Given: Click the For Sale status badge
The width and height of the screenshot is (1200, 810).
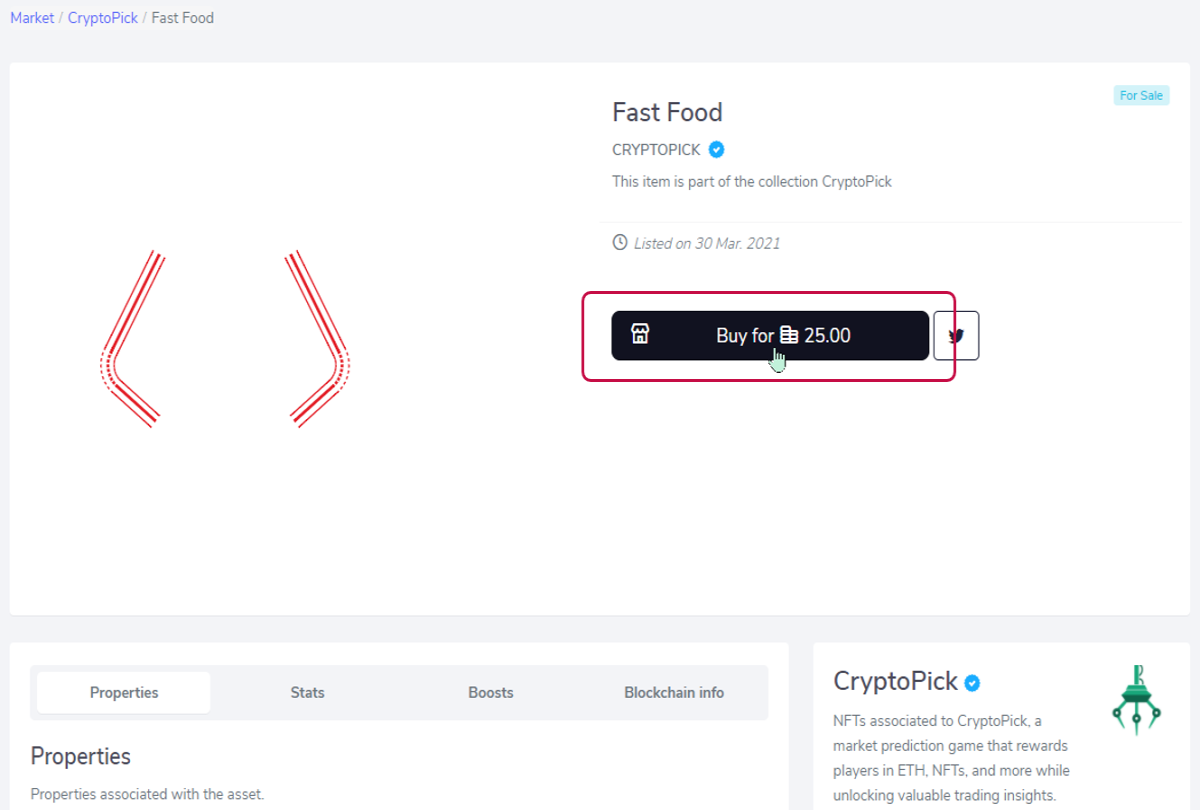Looking at the screenshot, I should pos(1141,96).
